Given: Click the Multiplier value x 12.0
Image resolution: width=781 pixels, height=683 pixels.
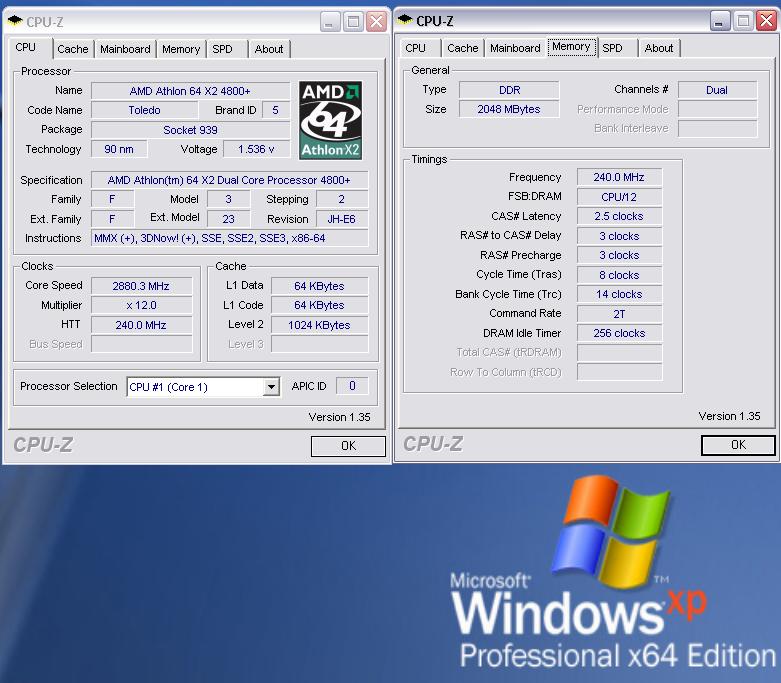Looking at the screenshot, I should point(141,305).
